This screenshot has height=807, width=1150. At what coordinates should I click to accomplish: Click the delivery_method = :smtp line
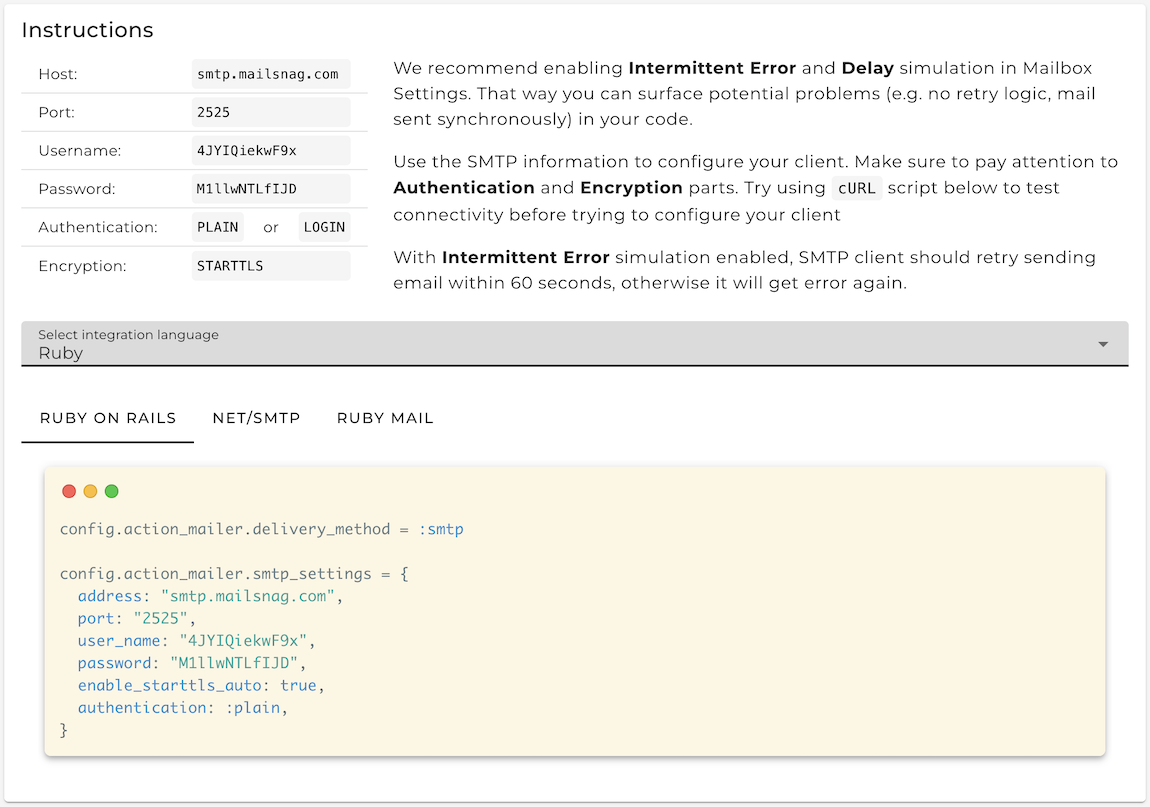(262, 529)
